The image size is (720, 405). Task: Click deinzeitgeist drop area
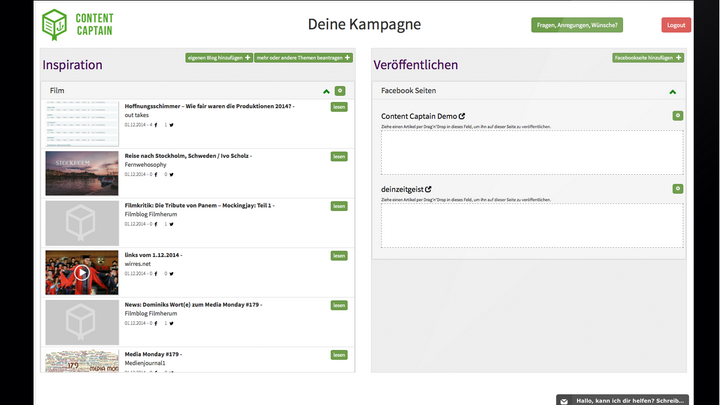tap(532, 225)
